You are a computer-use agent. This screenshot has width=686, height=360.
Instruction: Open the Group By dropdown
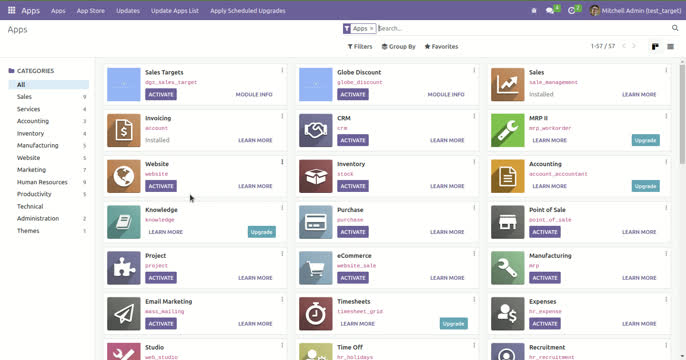399,46
